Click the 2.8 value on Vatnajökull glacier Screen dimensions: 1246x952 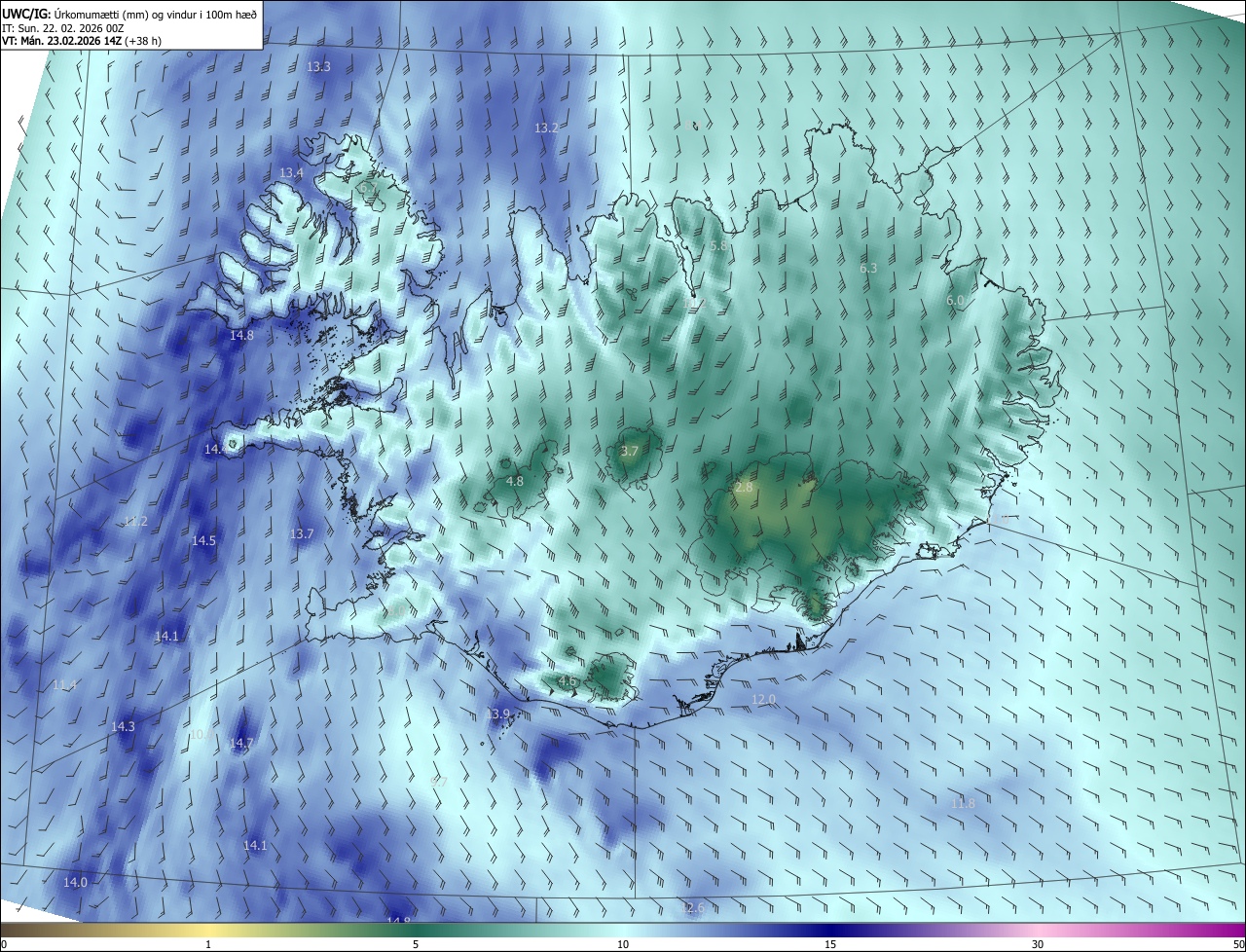click(x=744, y=488)
